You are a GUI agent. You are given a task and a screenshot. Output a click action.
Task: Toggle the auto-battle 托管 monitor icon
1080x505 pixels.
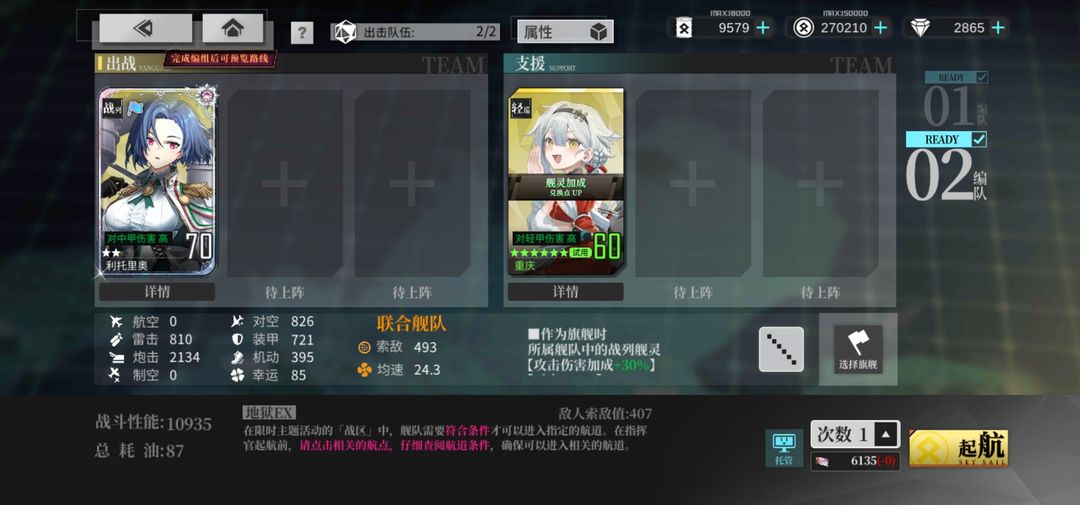pos(784,447)
